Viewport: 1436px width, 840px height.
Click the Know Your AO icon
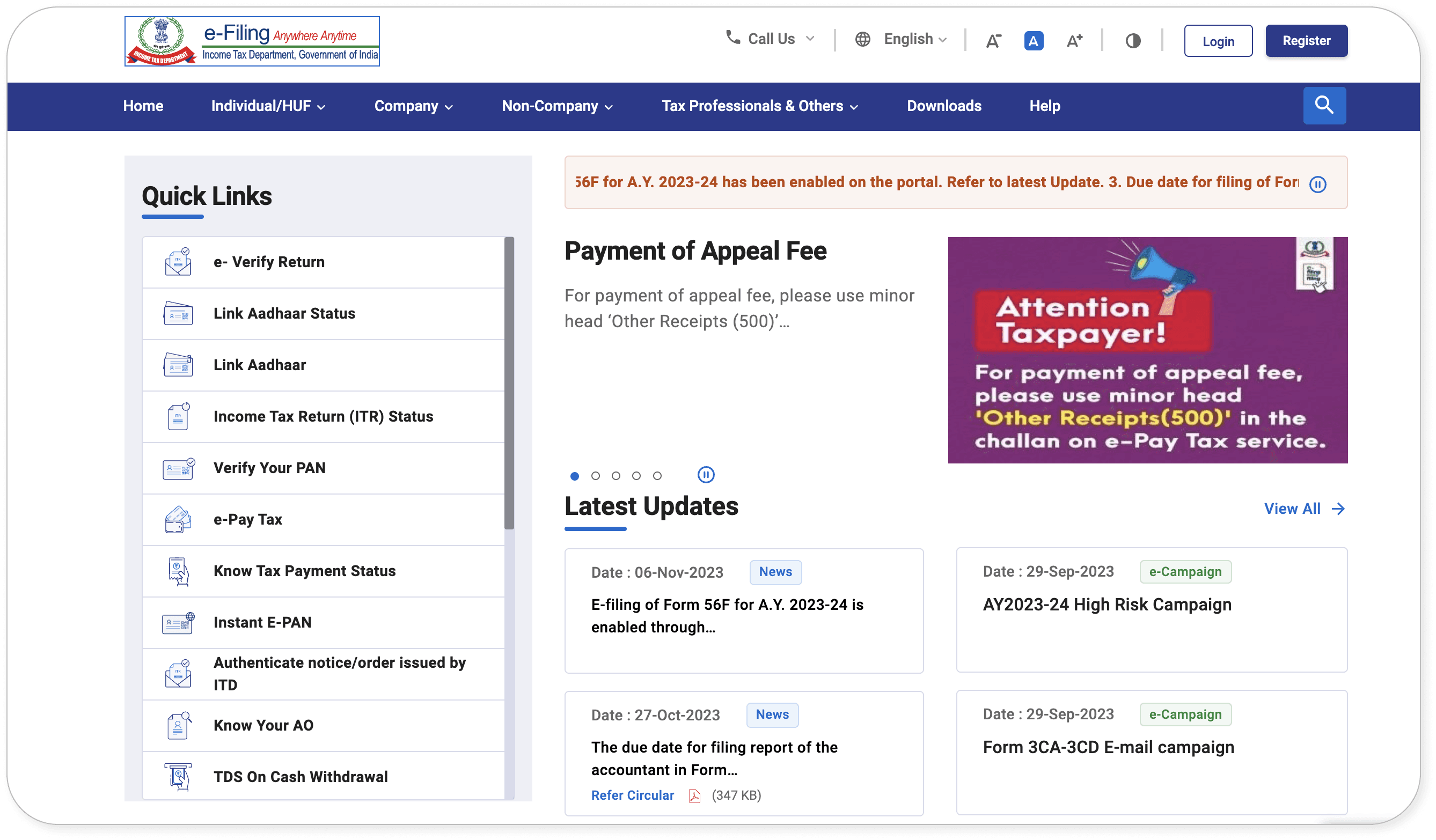pyautogui.click(x=178, y=726)
